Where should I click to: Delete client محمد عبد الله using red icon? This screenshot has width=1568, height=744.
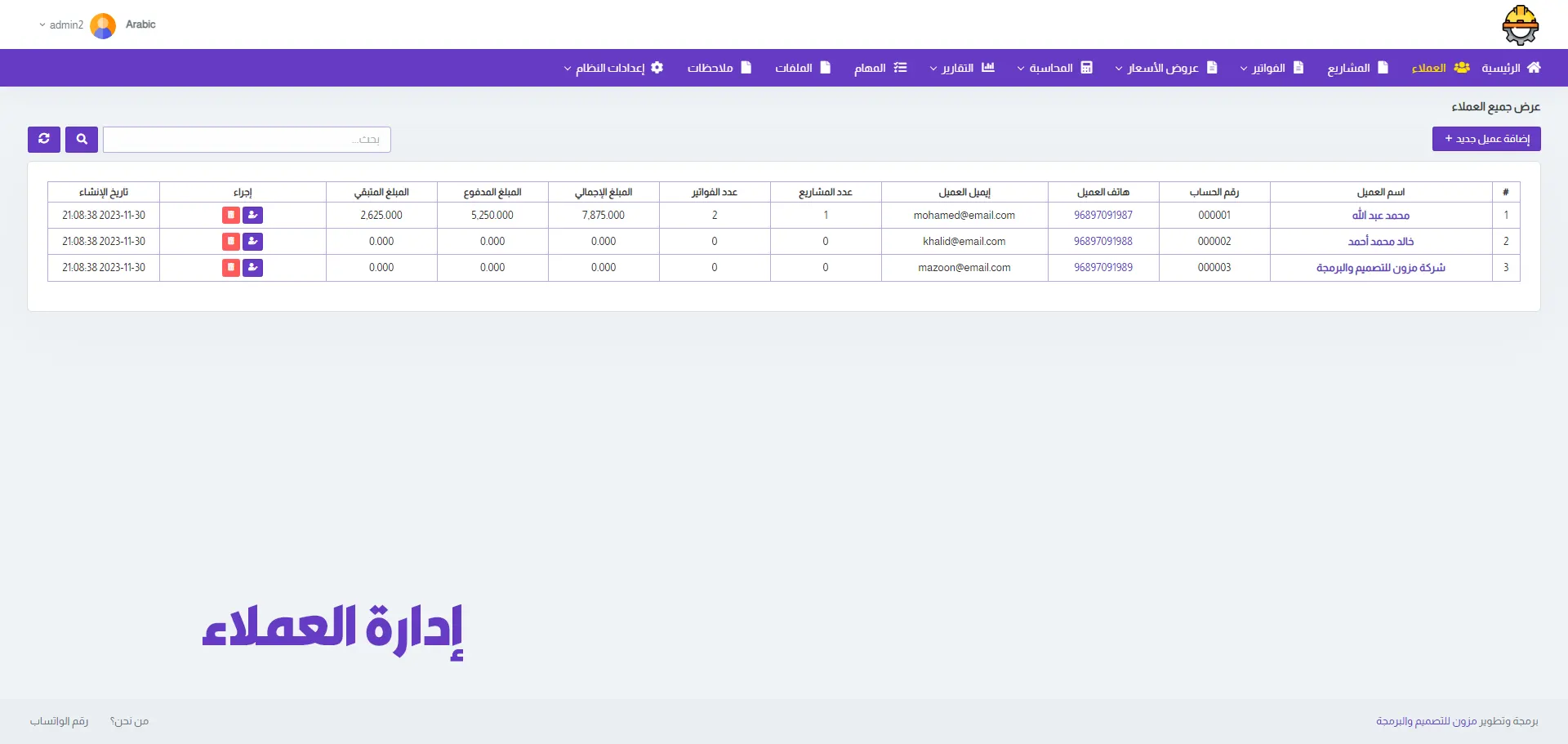point(231,216)
